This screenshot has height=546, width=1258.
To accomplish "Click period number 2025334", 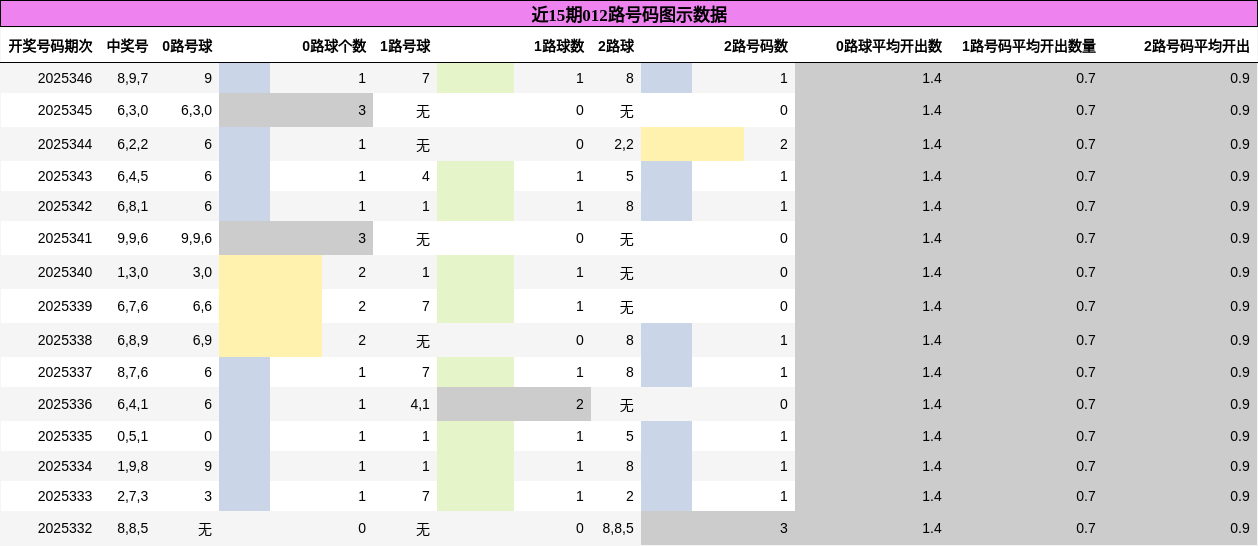I will click(65, 466).
